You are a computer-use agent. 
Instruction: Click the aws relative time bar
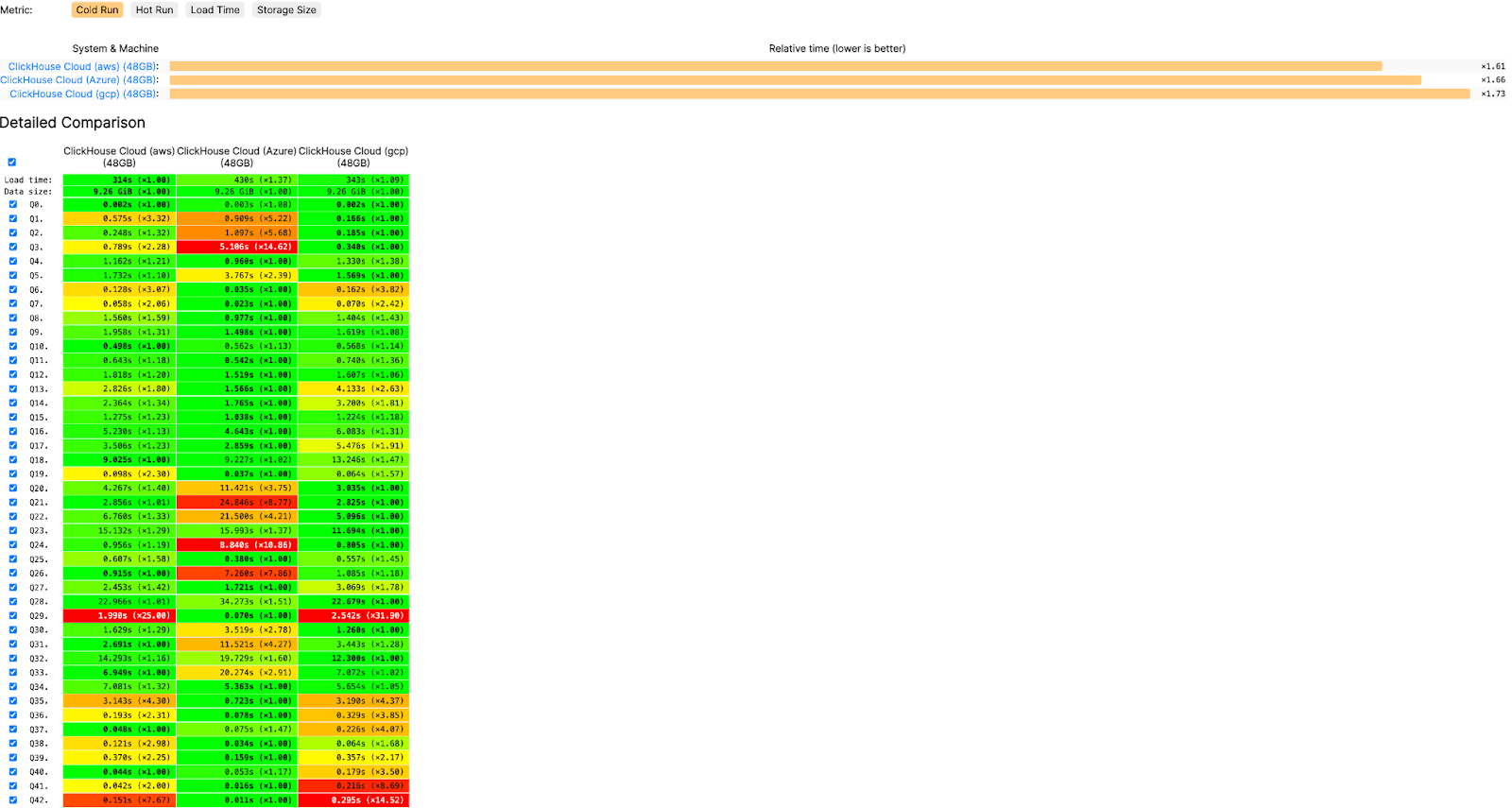point(775,67)
